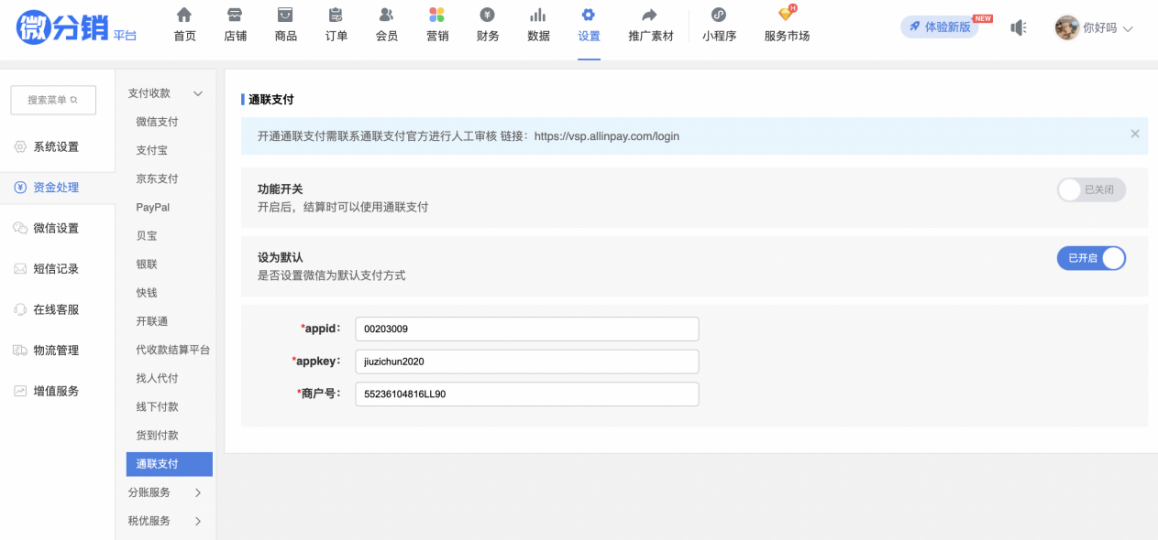Click the 订单 orders icon
The width and height of the screenshot is (1158, 540).
[336, 15]
